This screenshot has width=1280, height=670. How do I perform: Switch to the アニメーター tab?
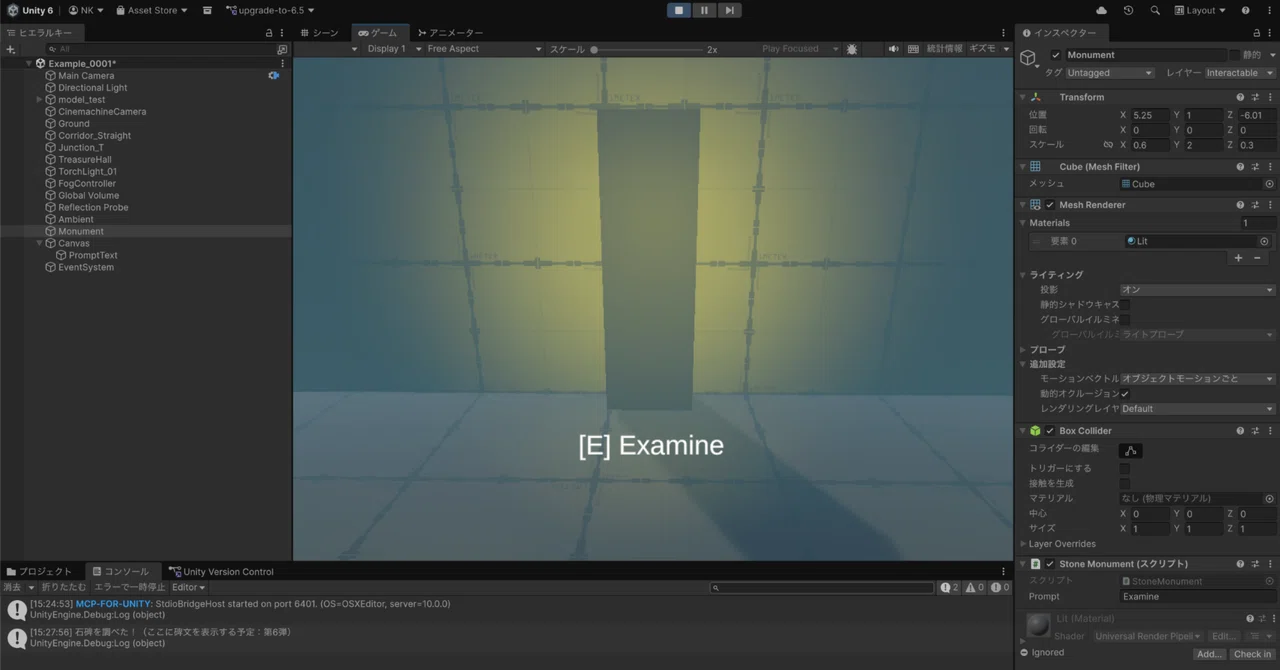(x=450, y=33)
